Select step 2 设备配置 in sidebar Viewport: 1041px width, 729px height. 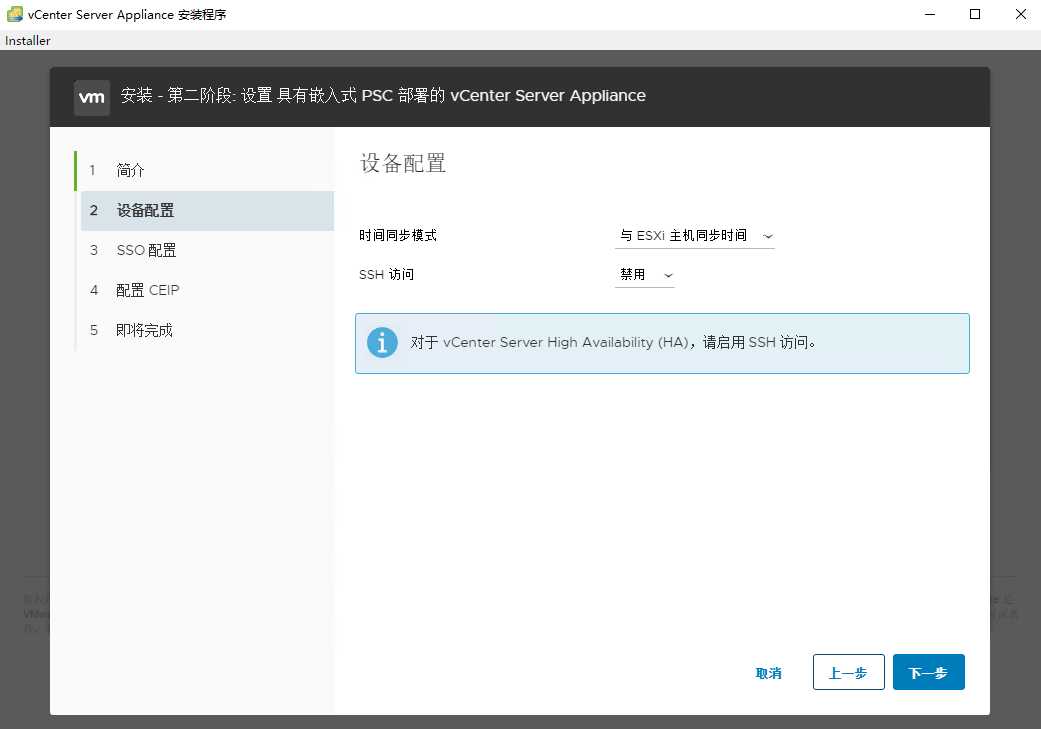(145, 211)
